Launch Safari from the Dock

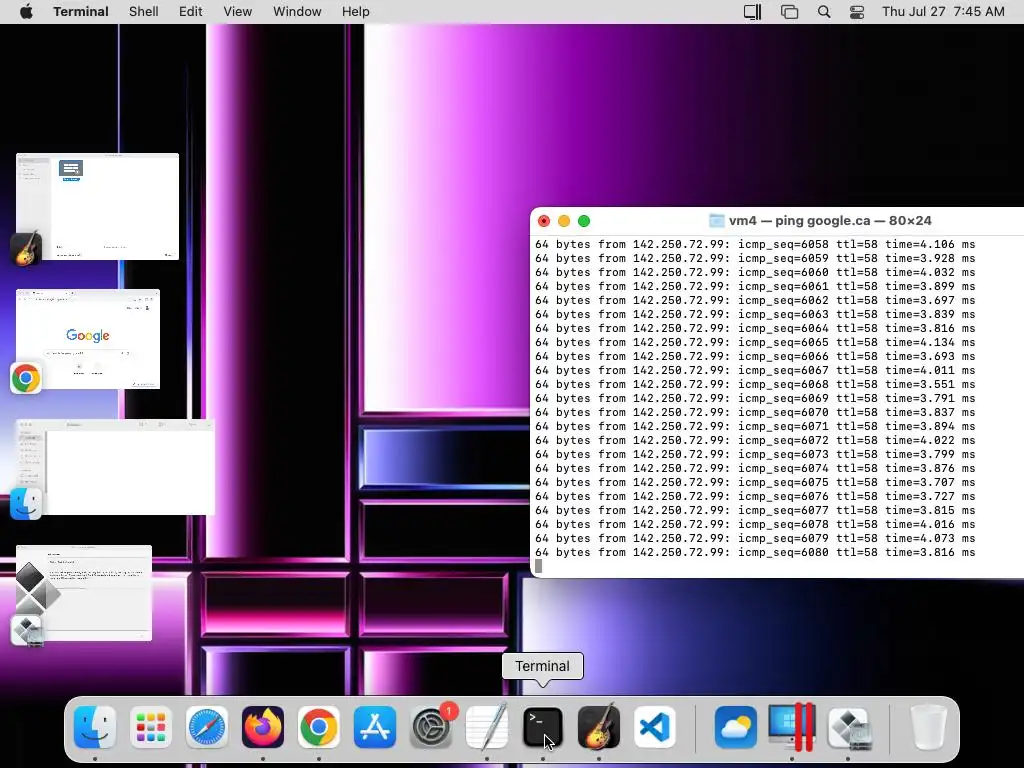click(207, 727)
